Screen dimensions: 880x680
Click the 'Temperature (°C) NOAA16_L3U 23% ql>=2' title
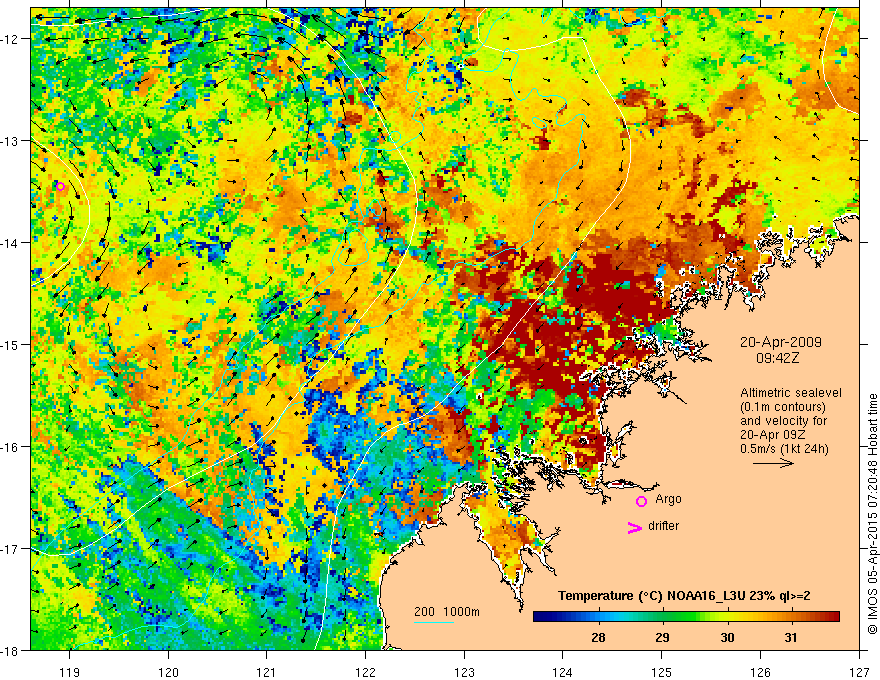[684, 596]
